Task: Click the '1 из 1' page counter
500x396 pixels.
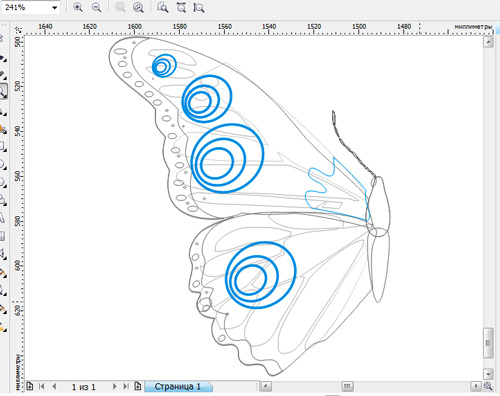Action: pos(84,387)
